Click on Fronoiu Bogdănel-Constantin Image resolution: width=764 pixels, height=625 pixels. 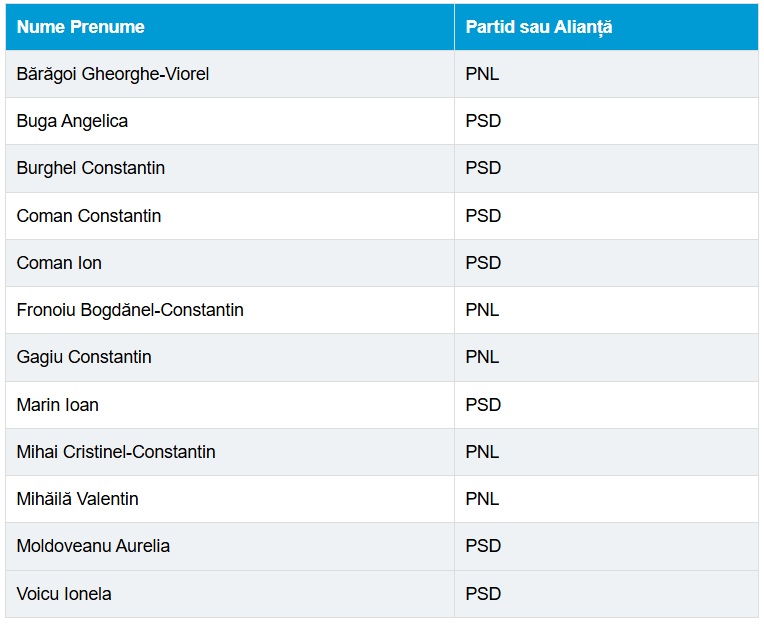(130, 310)
